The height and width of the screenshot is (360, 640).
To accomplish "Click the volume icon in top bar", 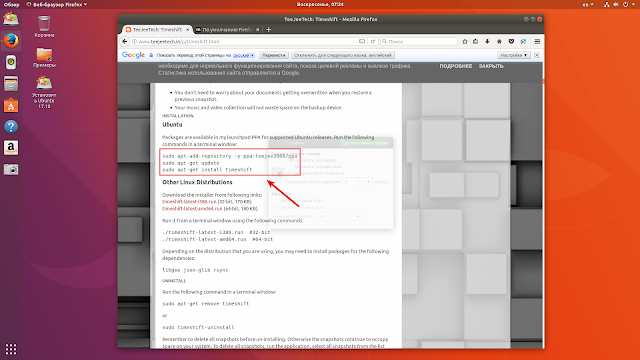I will [x=616, y=4].
